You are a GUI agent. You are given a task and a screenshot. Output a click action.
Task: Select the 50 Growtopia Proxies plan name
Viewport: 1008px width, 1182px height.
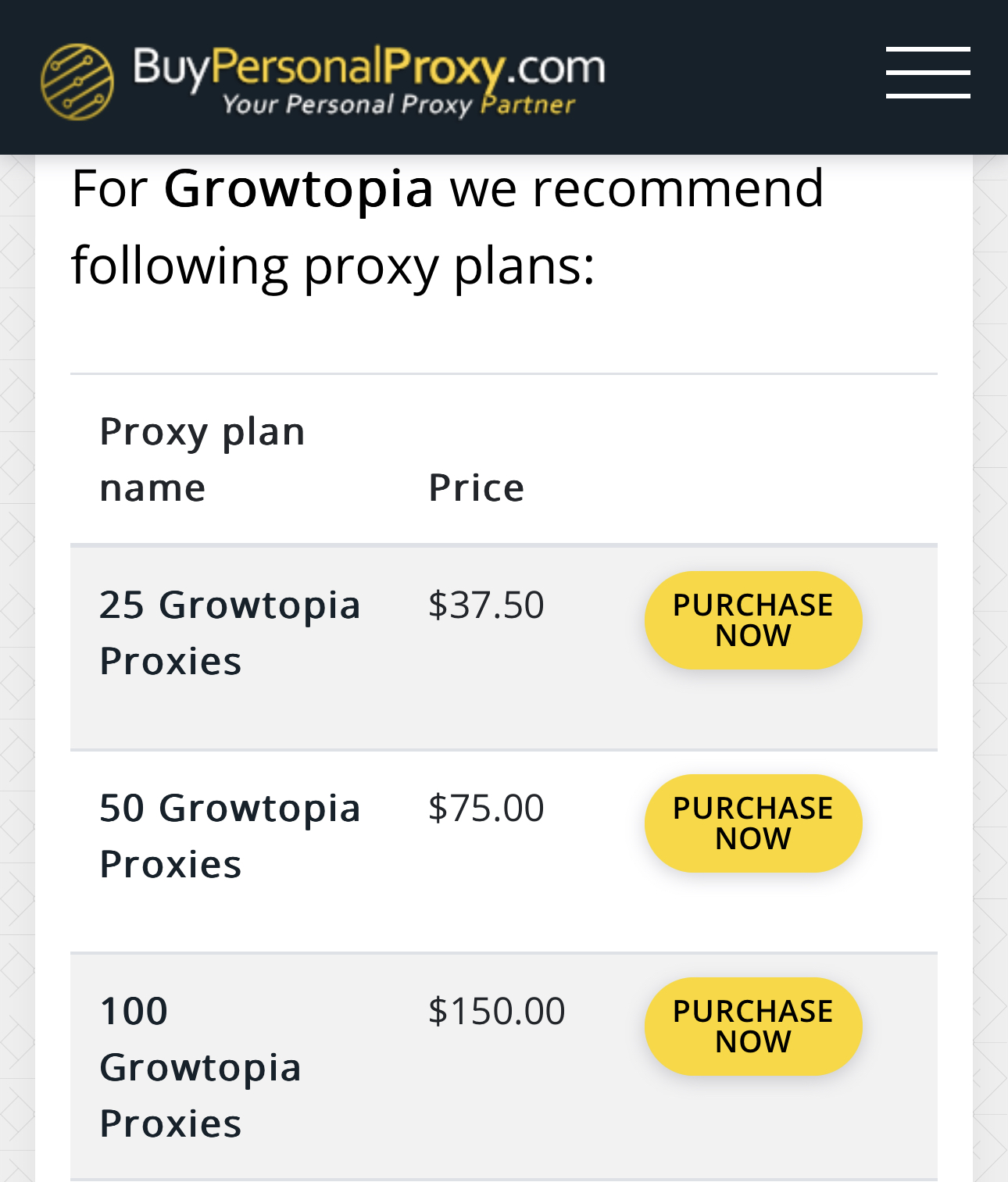click(x=230, y=836)
